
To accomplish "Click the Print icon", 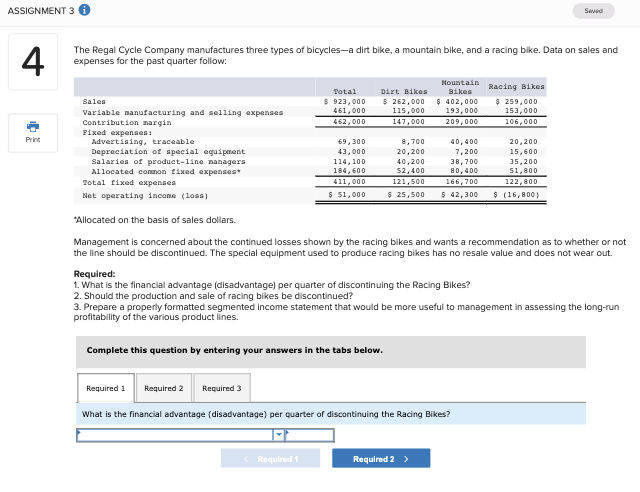I will click(33, 133).
